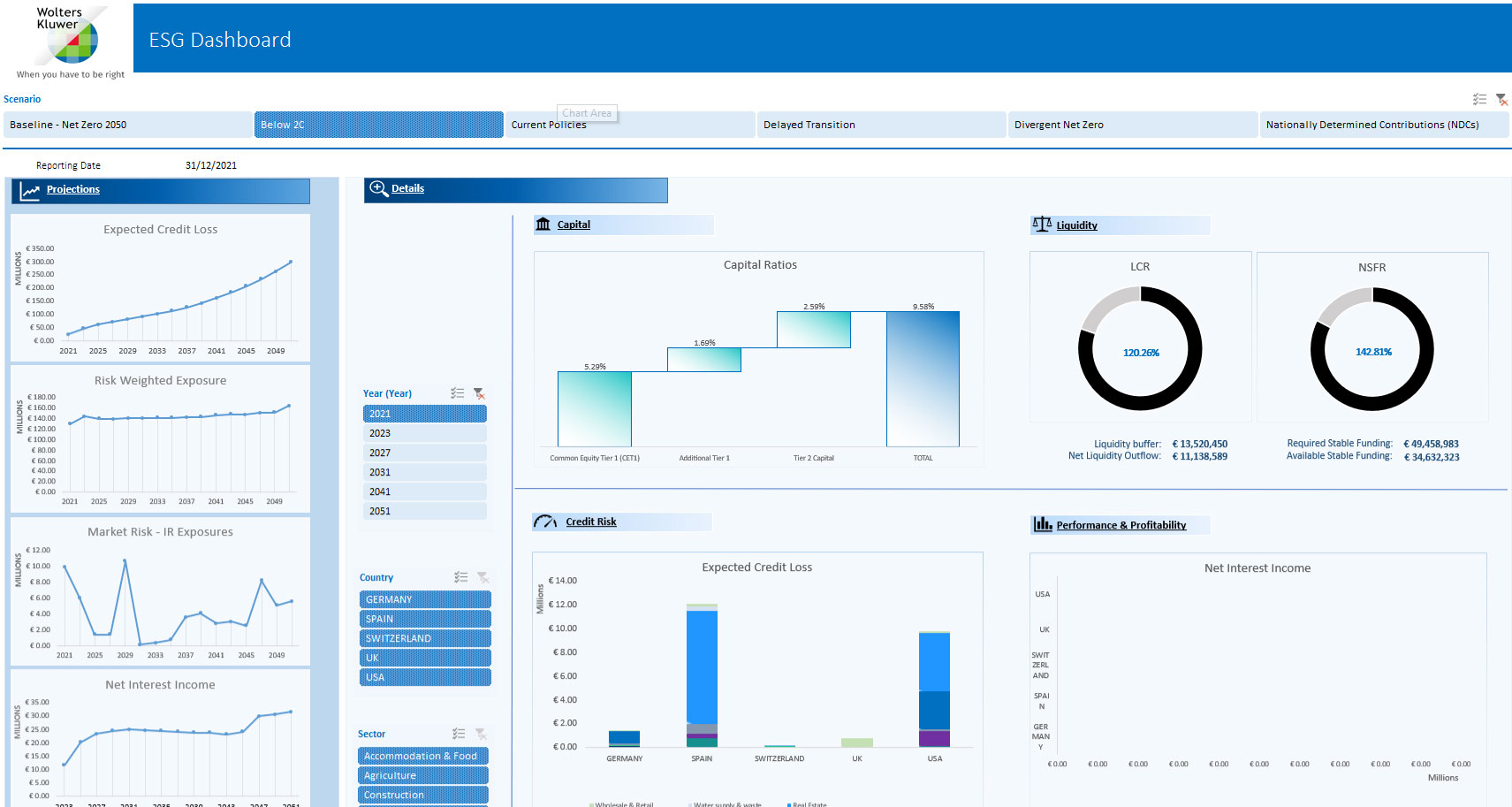Clear the Scenario slicer filter
Image resolution: width=1512 pixels, height=807 pixels.
(x=1501, y=99)
